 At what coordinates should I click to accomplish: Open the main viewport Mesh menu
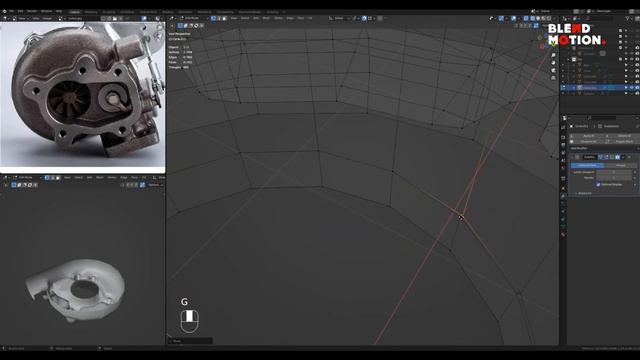(266, 18)
